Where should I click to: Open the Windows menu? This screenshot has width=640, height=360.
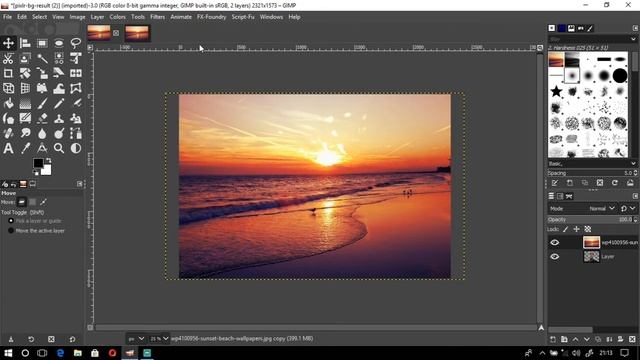[x=271, y=17]
